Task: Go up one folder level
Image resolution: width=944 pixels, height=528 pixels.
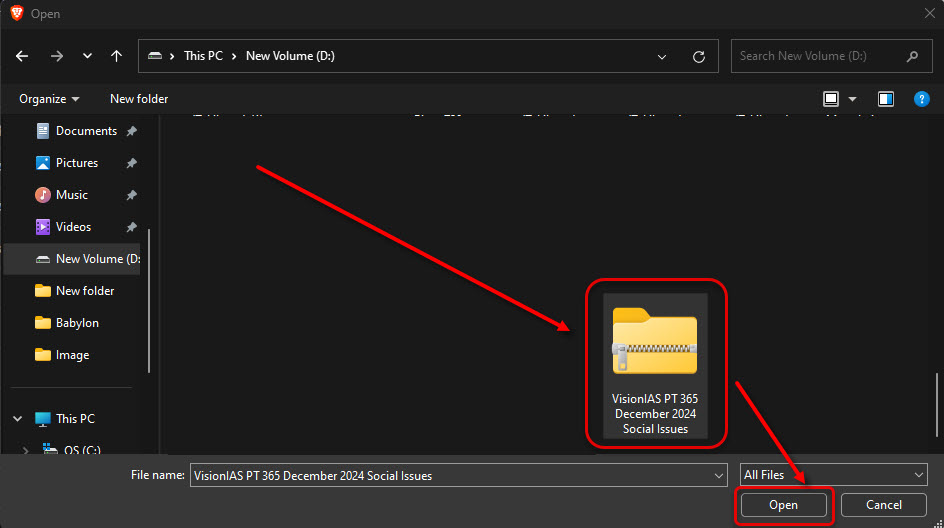Action: 116,56
